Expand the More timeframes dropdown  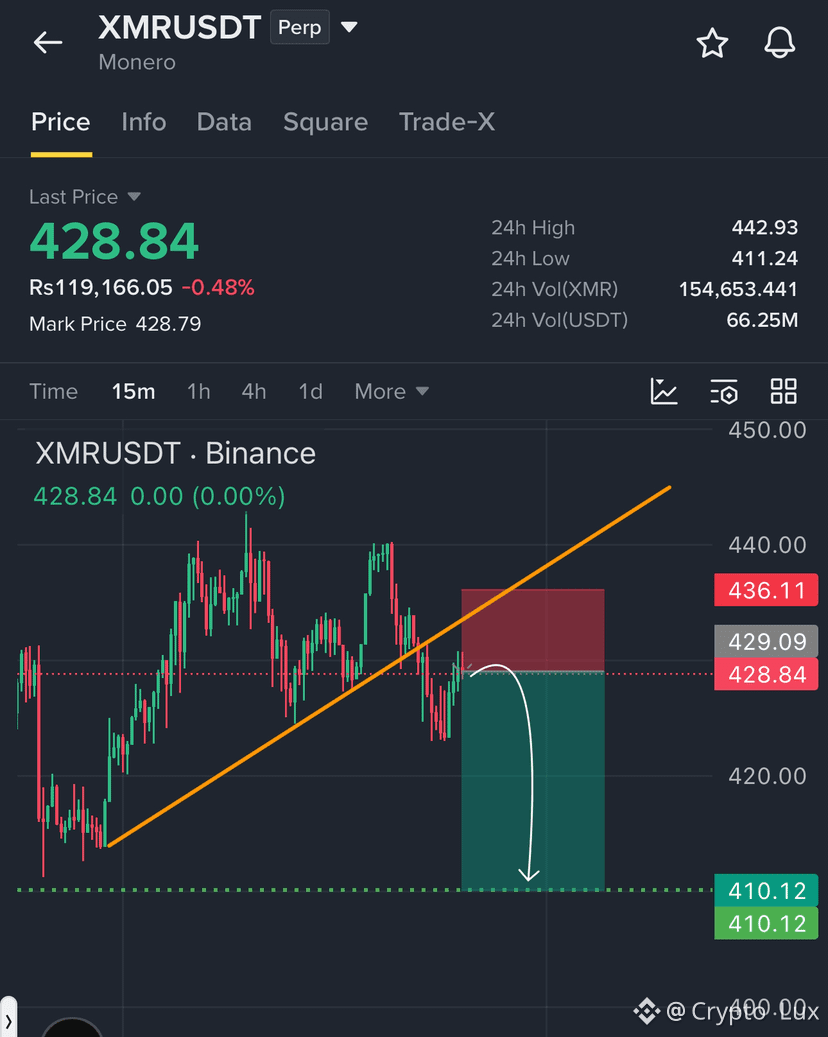(x=392, y=392)
